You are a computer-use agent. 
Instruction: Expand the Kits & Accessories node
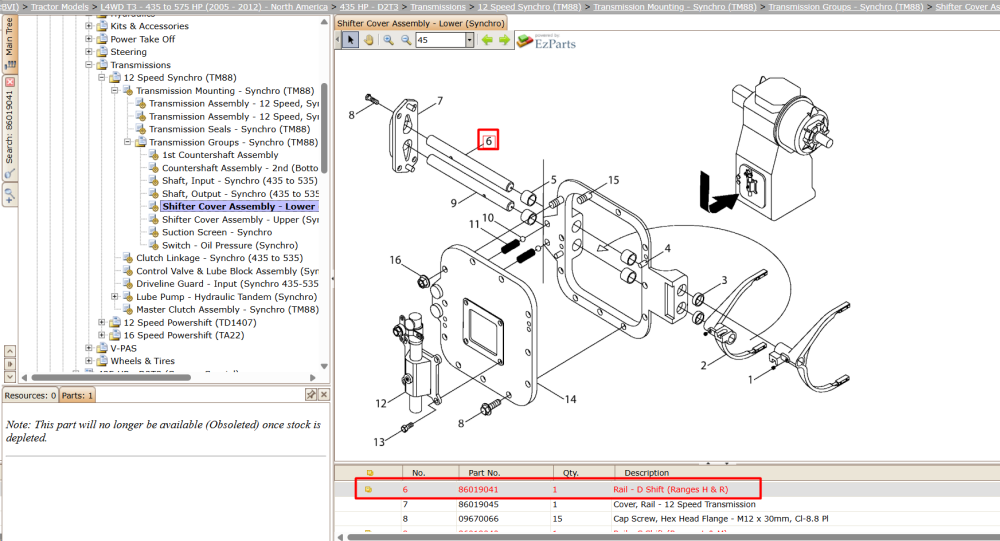click(x=89, y=26)
